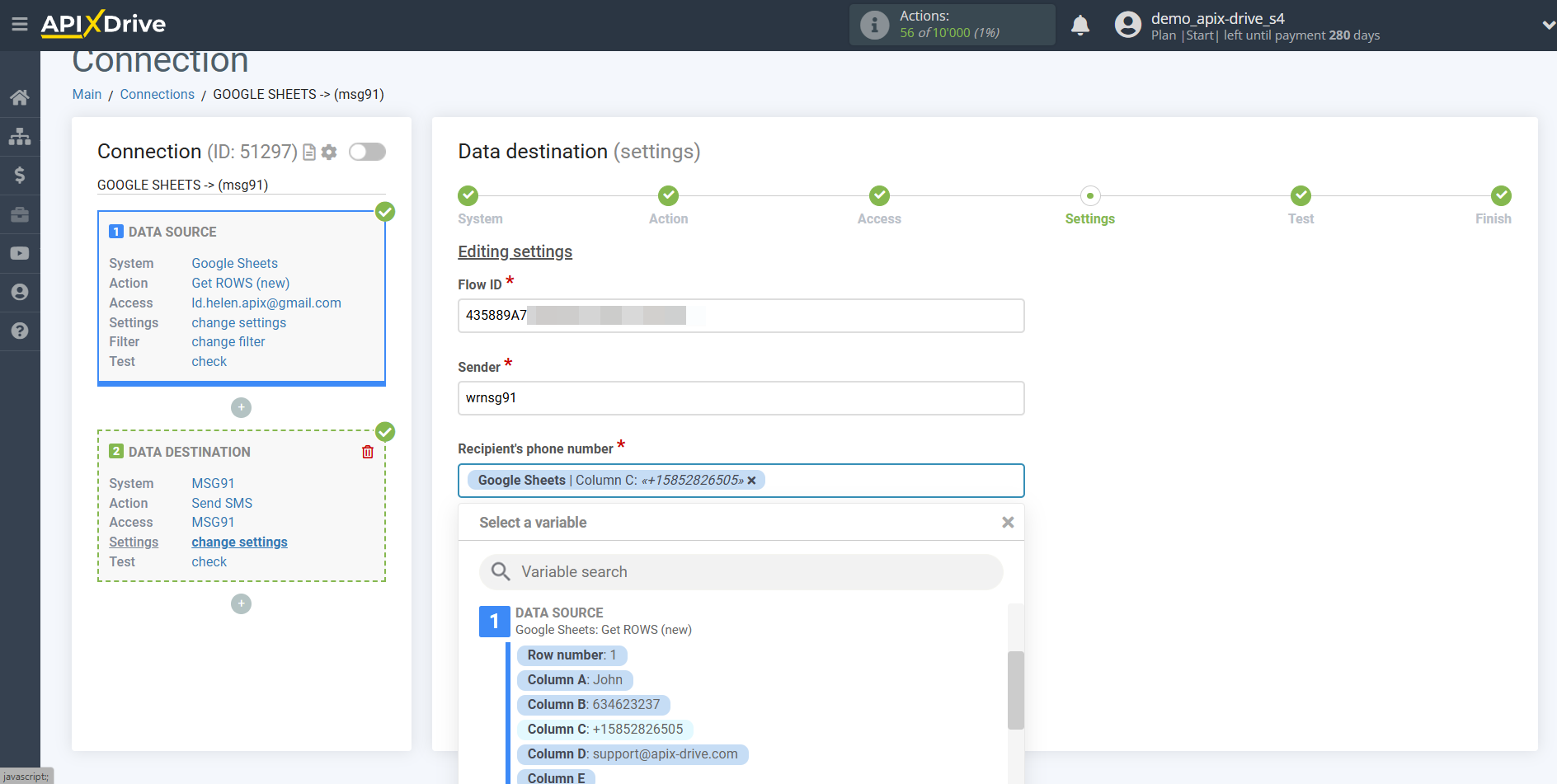The width and height of the screenshot is (1557, 784).
Task: Select the Column E variable
Action: (556, 777)
